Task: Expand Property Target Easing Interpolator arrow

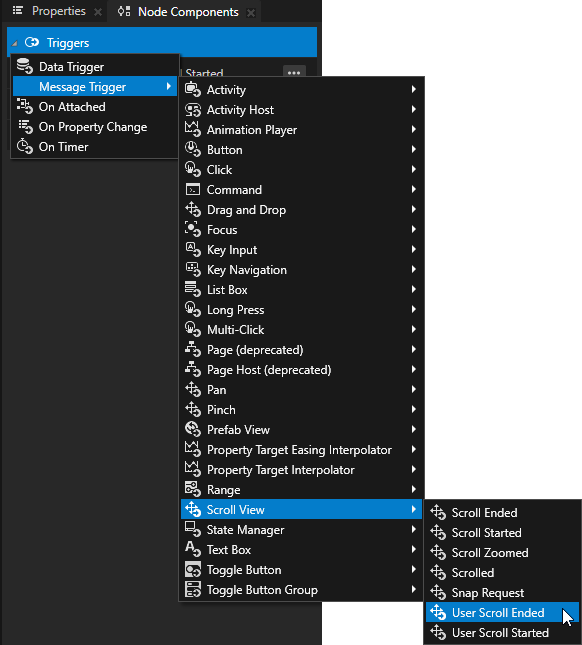Action: pyautogui.click(x=413, y=449)
